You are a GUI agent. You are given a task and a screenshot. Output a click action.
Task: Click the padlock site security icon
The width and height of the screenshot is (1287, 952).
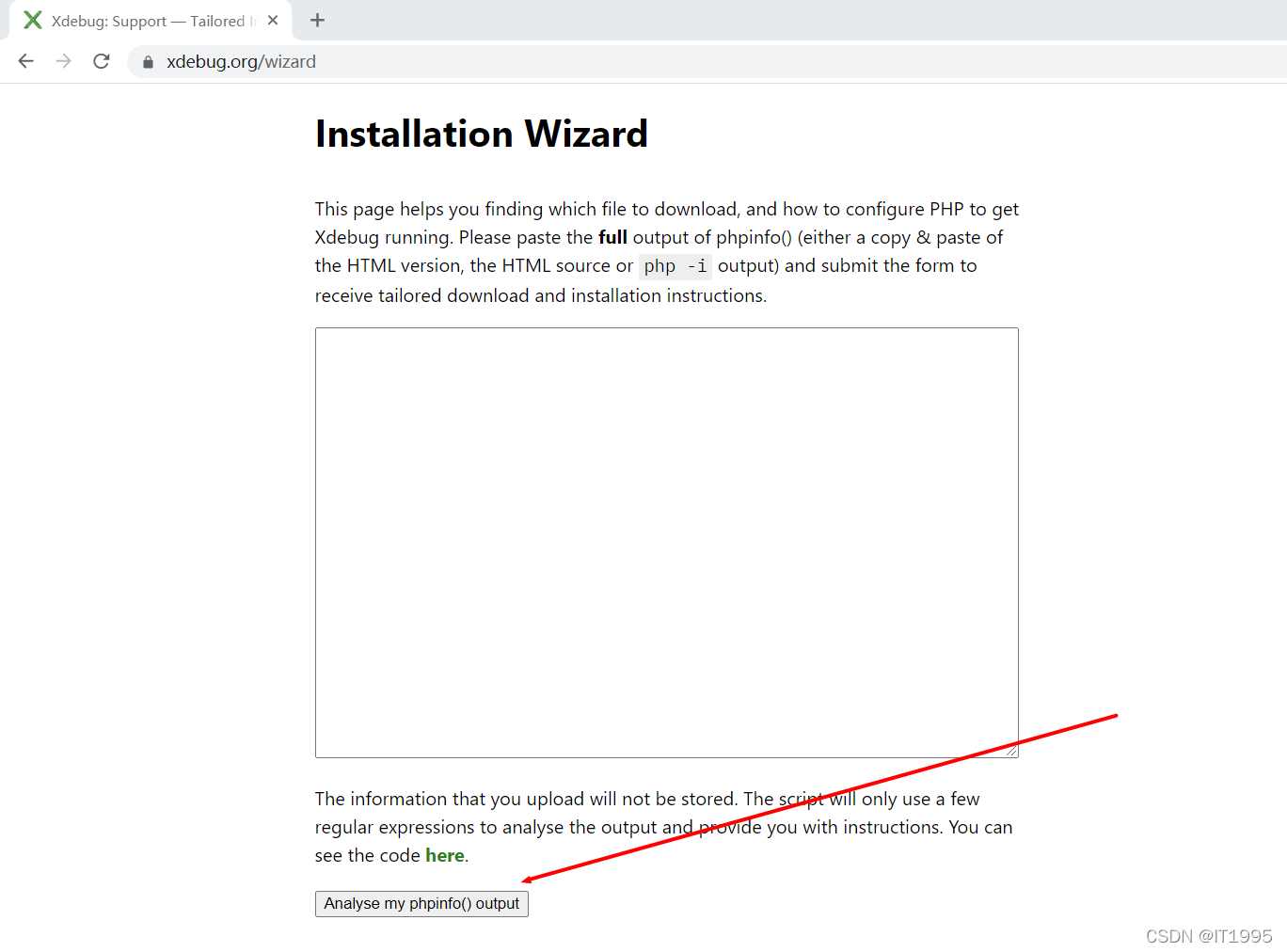tap(148, 62)
